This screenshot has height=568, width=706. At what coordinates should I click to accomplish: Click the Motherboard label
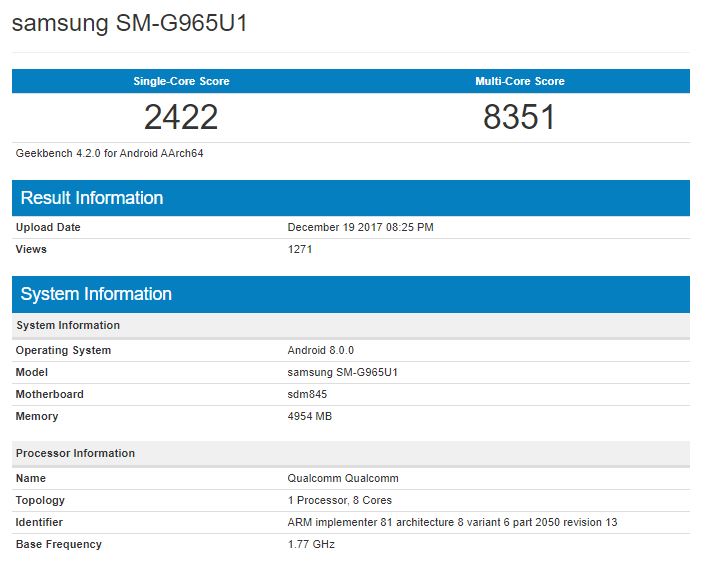(50, 394)
